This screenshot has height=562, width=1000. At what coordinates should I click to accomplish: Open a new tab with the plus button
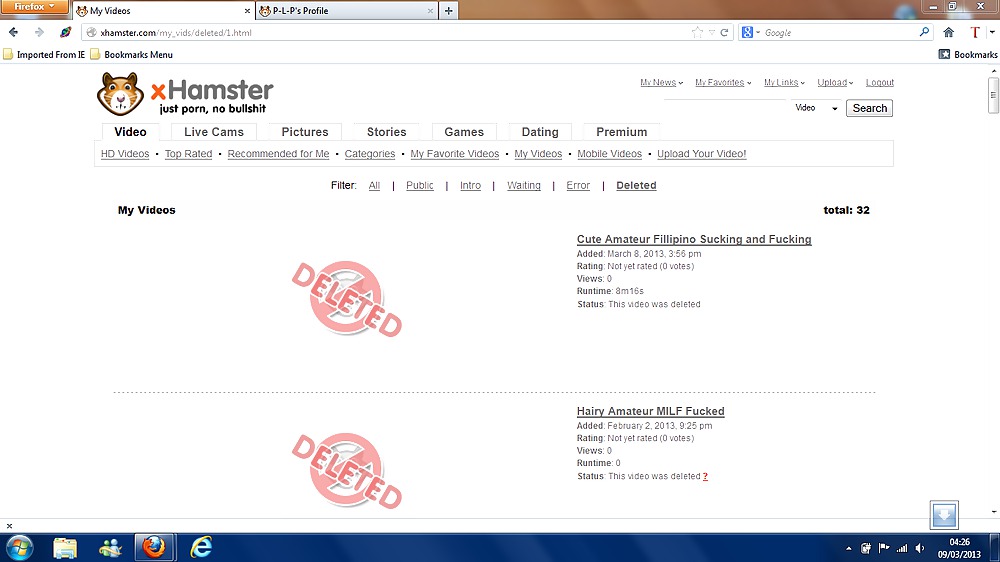click(449, 11)
